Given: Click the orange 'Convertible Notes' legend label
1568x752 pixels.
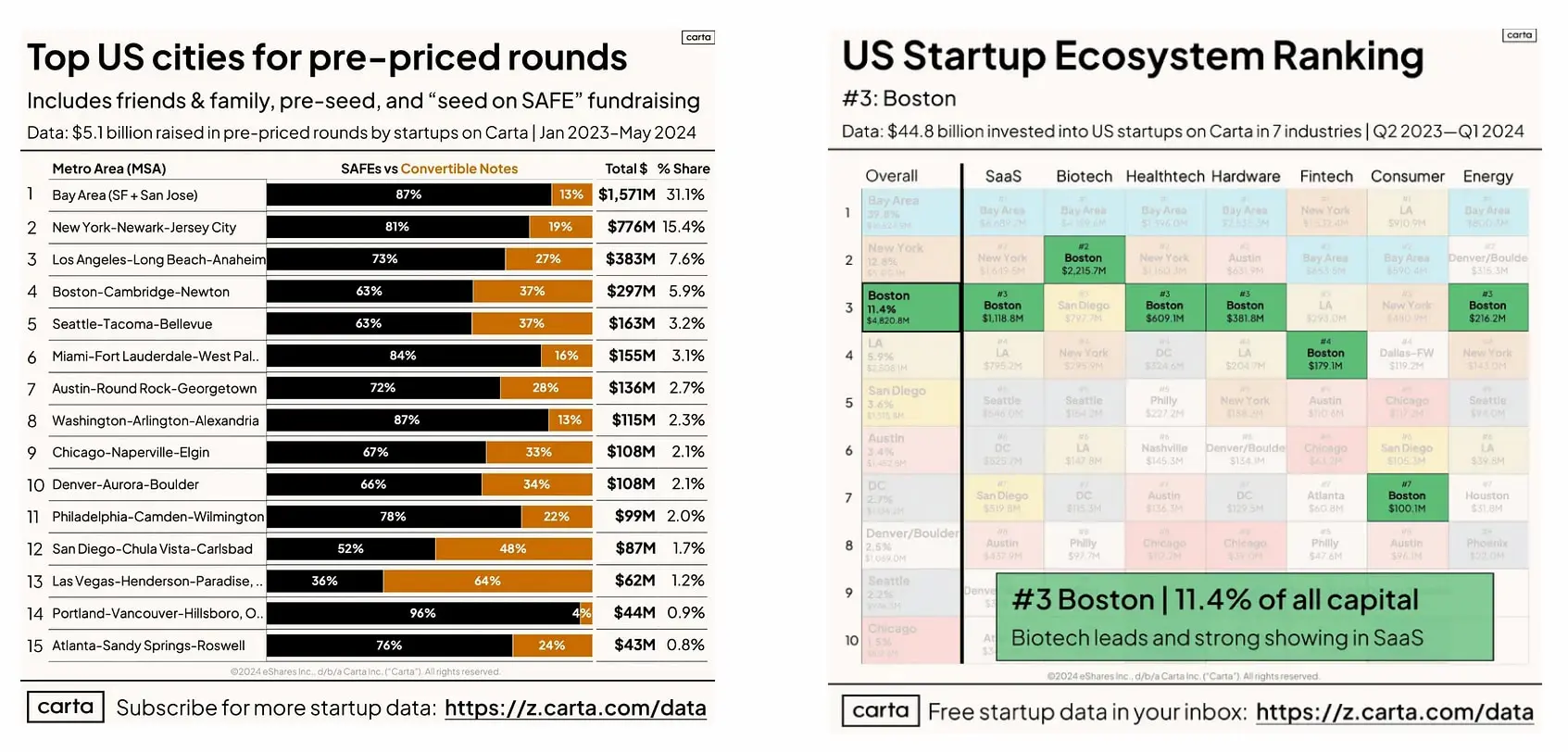Looking at the screenshot, I should click(458, 169).
